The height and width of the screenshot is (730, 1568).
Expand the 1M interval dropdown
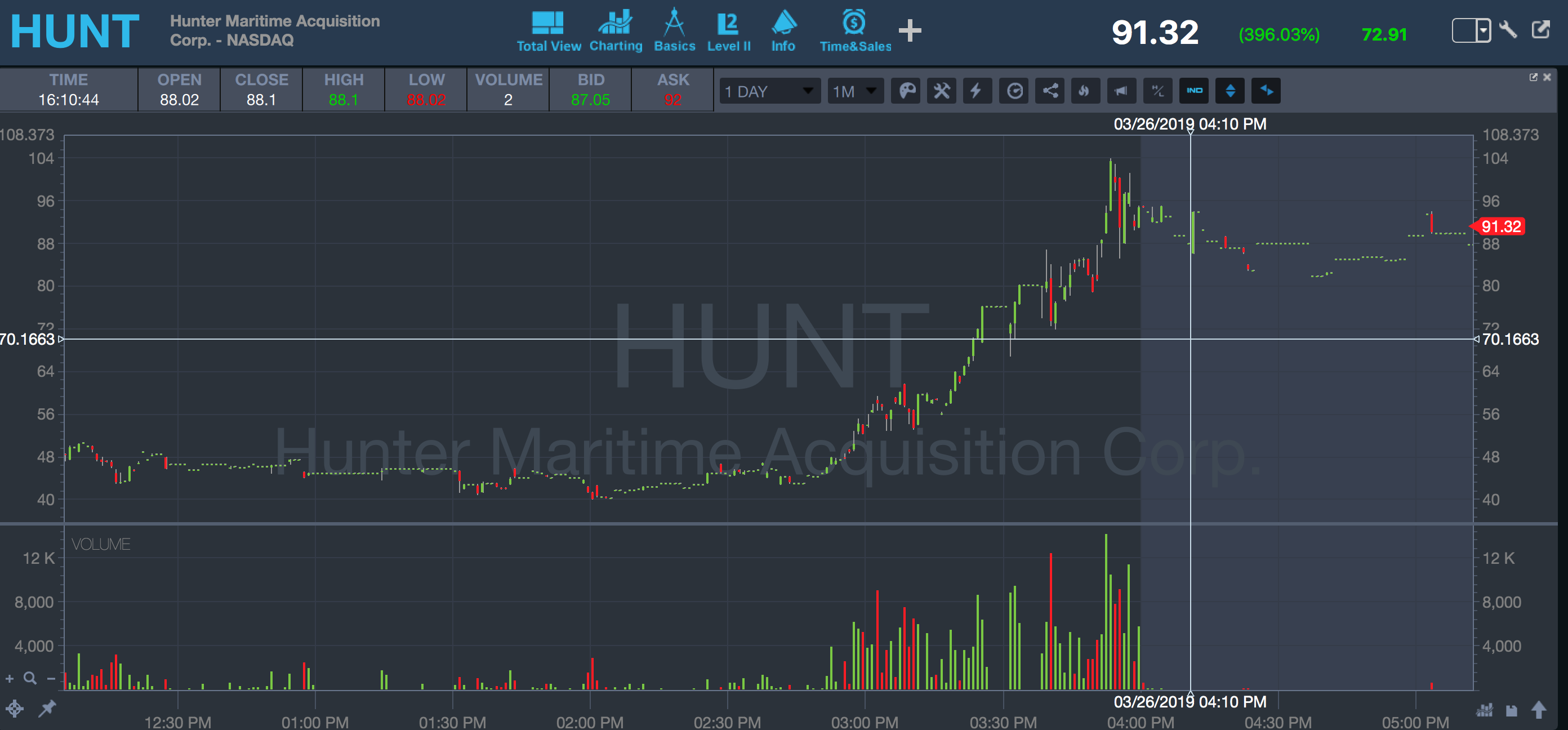pos(855,91)
